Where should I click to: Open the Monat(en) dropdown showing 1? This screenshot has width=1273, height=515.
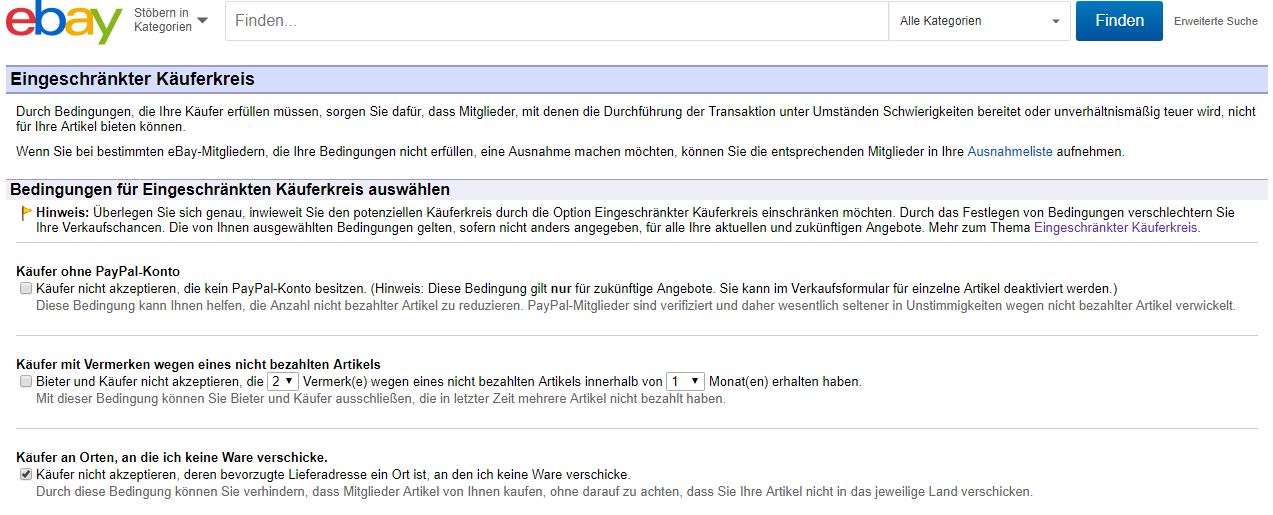(x=685, y=382)
